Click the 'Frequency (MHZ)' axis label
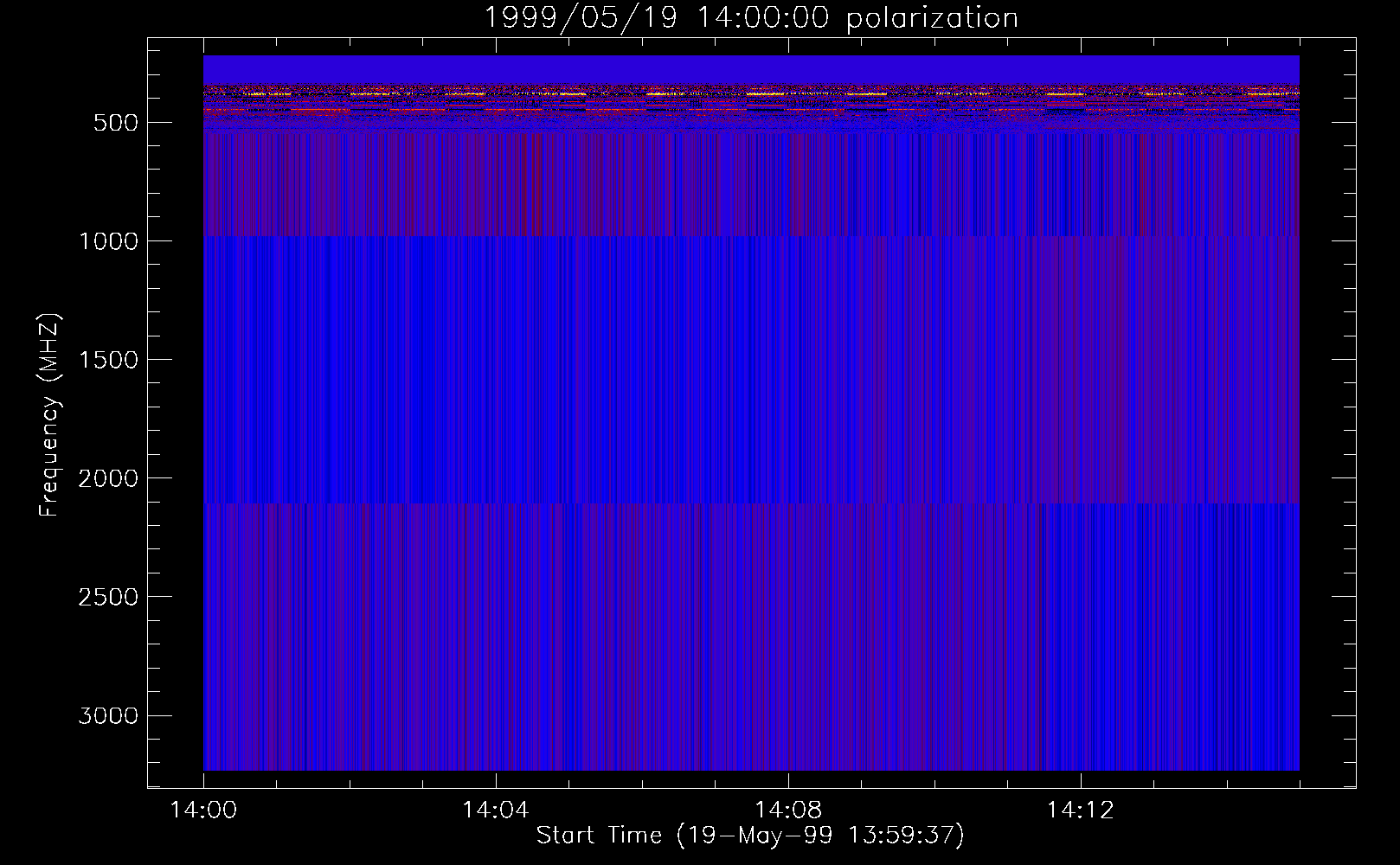 click(x=50, y=414)
